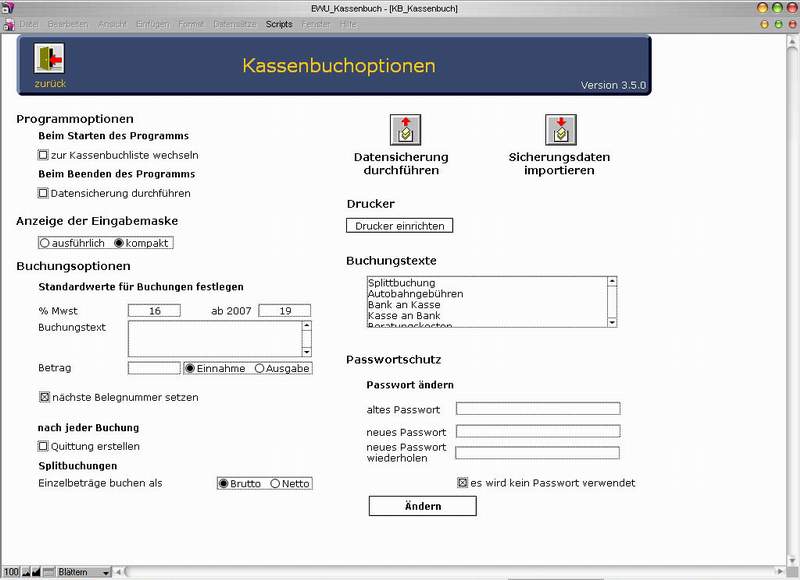800x580 pixels.
Task: Select 'Splittbuchung' in Buchungstexte list
Action: click(x=402, y=283)
